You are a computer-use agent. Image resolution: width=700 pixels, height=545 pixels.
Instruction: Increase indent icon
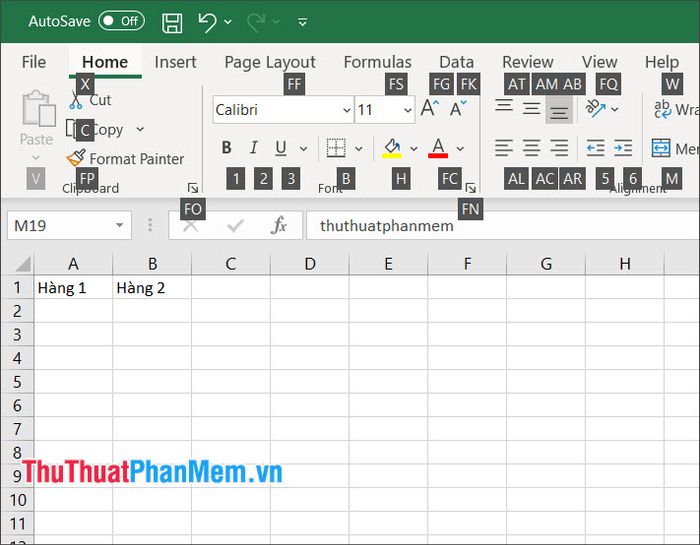click(623, 148)
